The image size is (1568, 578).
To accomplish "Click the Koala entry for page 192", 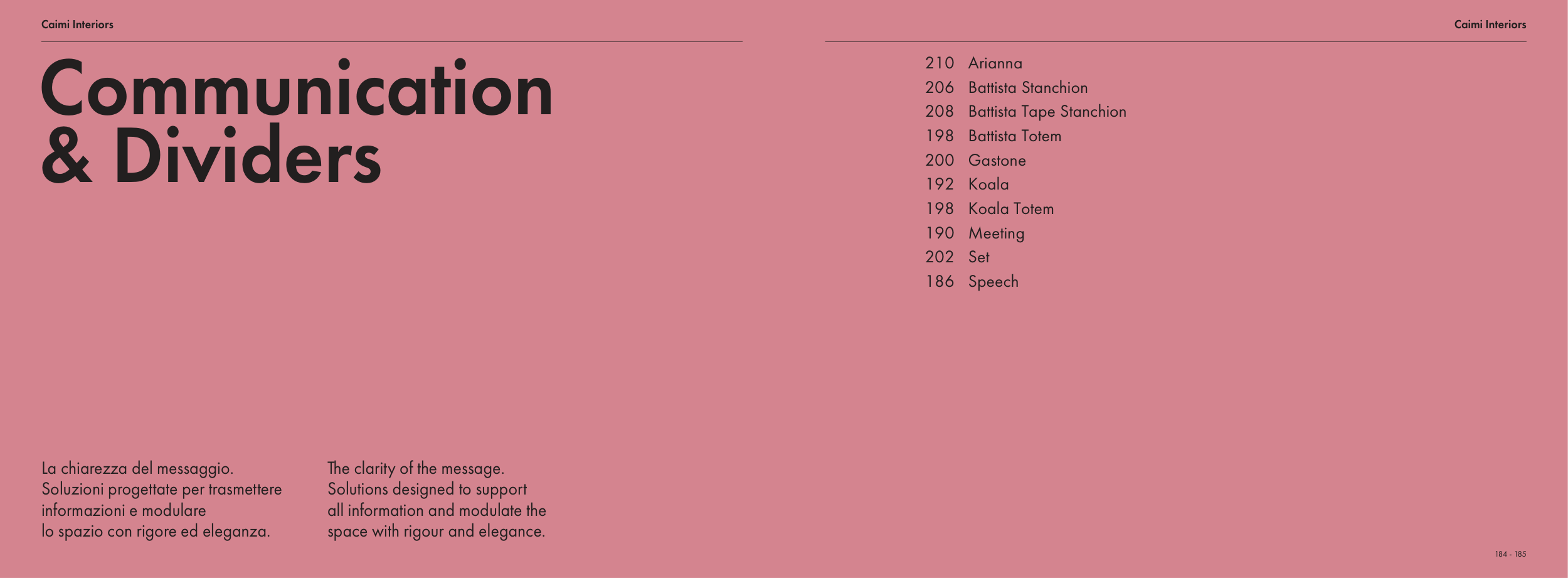I will (x=988, y=185).
